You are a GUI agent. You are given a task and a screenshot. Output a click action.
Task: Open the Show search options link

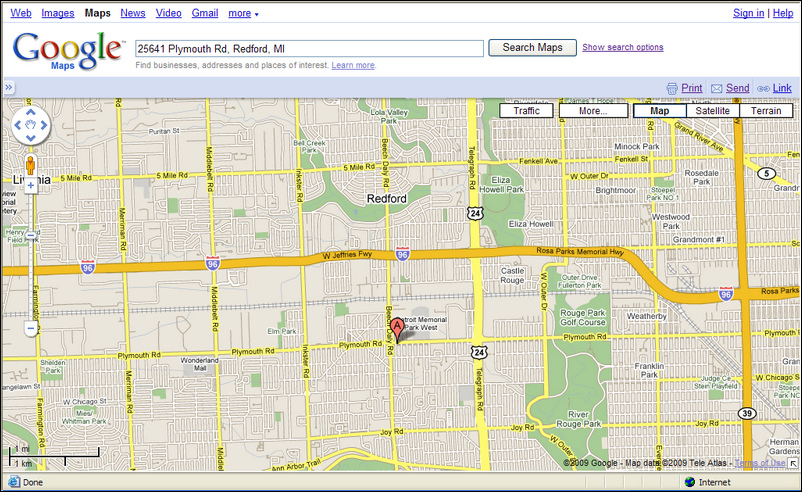[x=622, y=47]
